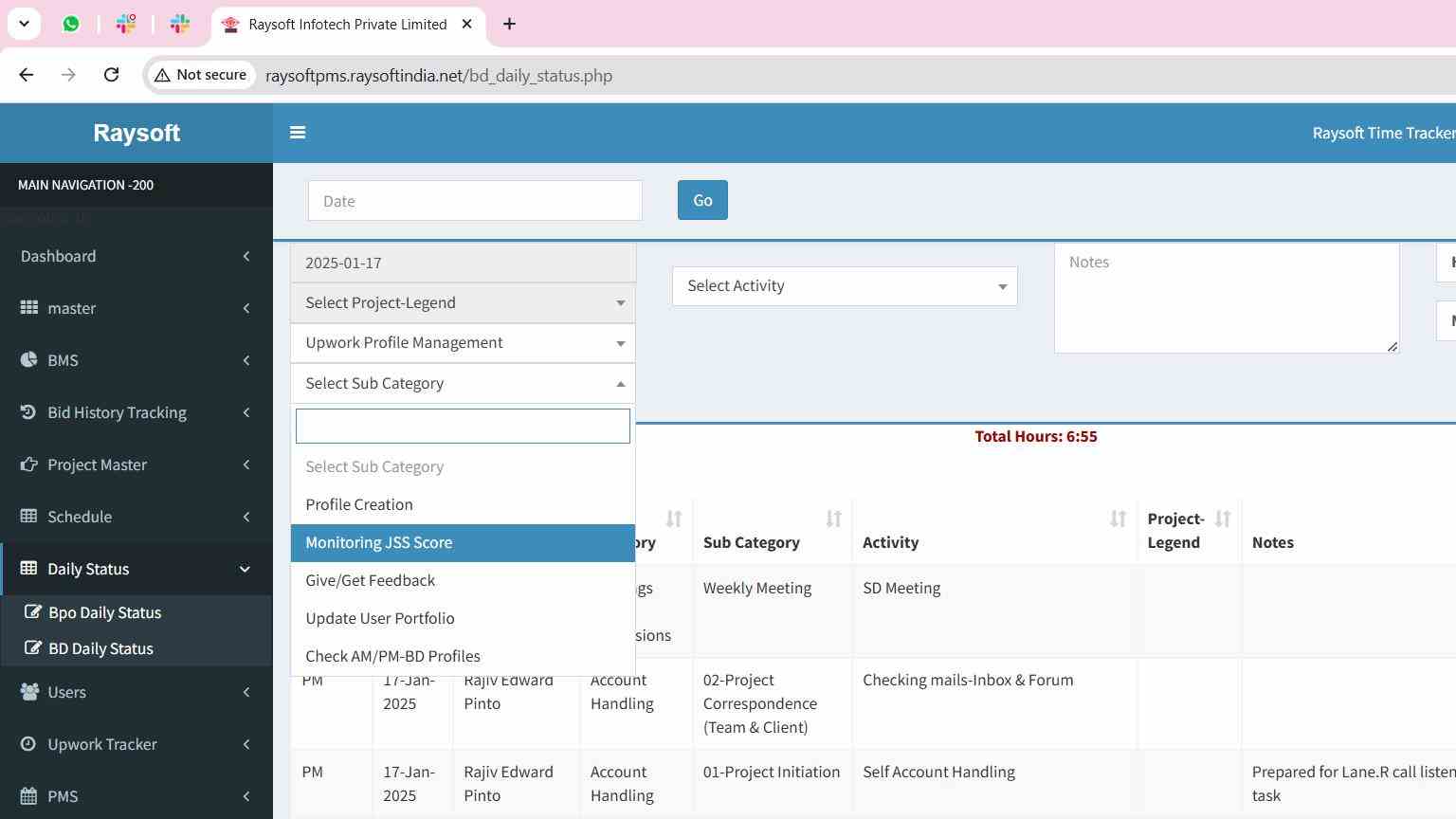Close the Raysoft Infotech tab

pos(466,24)
